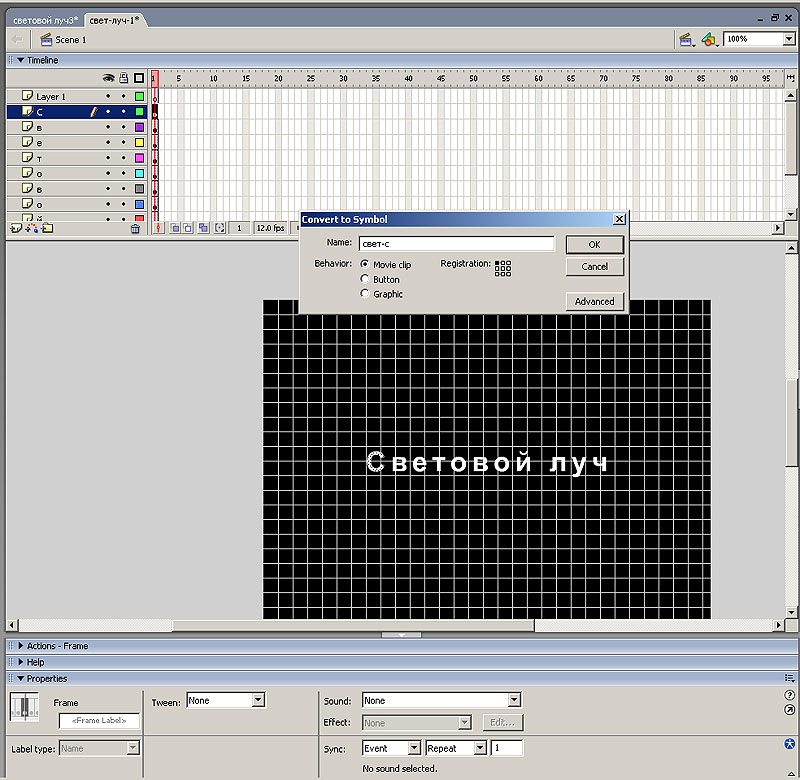Click the Add Motion Guide icon
This screenshot has width=800, height=780.
click(30, 228)
